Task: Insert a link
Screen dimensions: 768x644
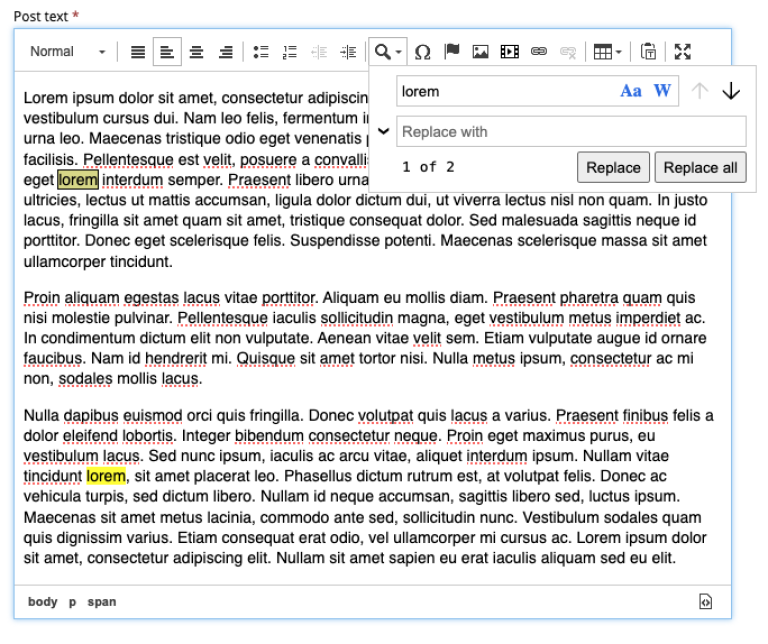Action: 539,52
